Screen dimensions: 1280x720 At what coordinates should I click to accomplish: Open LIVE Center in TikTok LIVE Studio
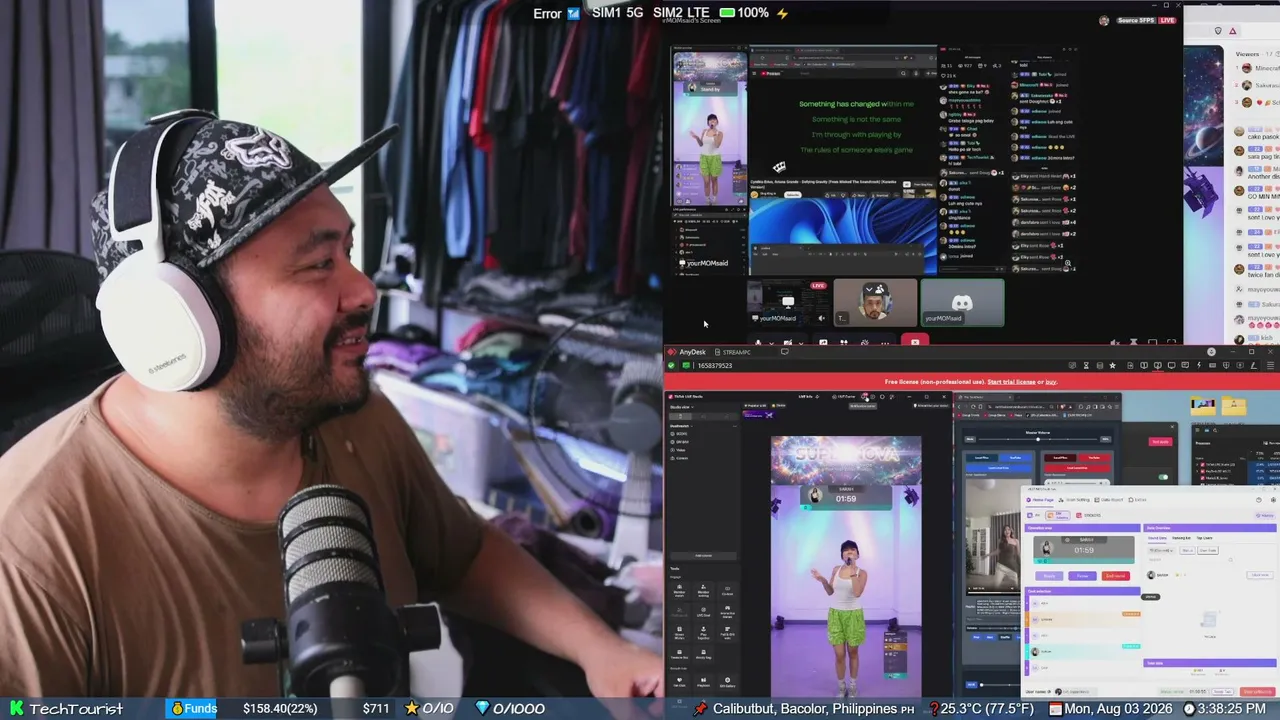click(845, 397)
